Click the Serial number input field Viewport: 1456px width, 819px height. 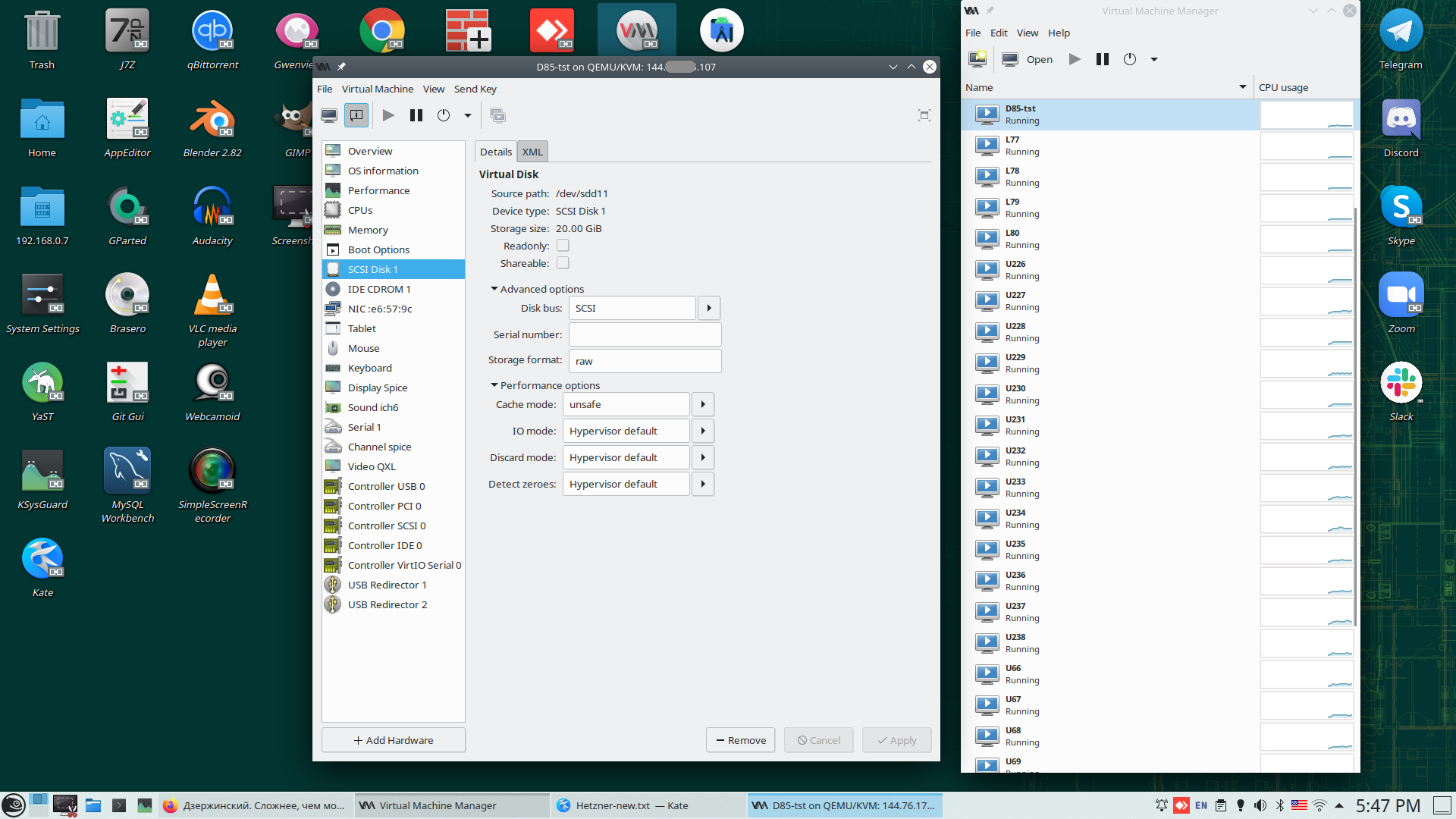(x=645, y=334)
